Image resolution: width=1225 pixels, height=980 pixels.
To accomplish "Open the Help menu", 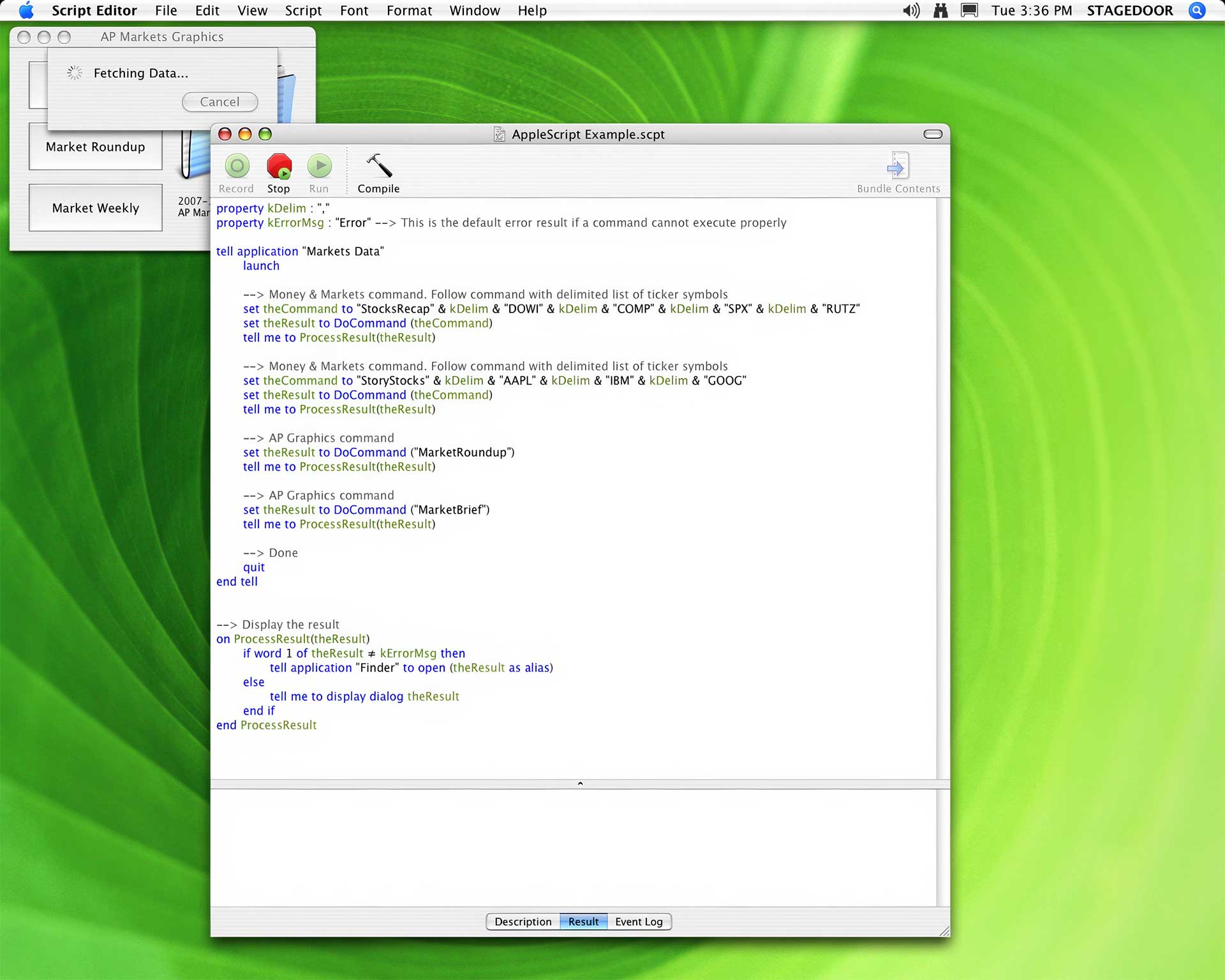I will 532,10.
